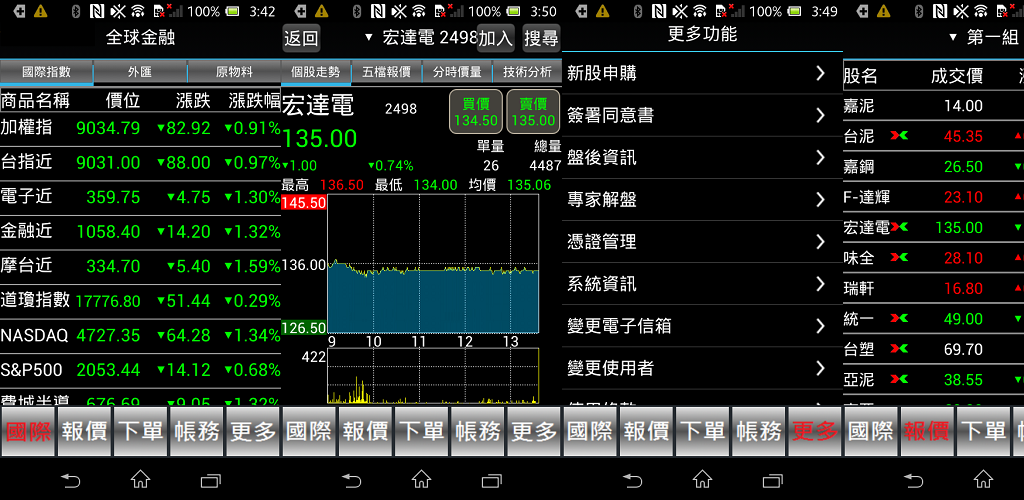Click the volume bar chart below price chart
The image size is (1024, 500).
pos(434,375)
